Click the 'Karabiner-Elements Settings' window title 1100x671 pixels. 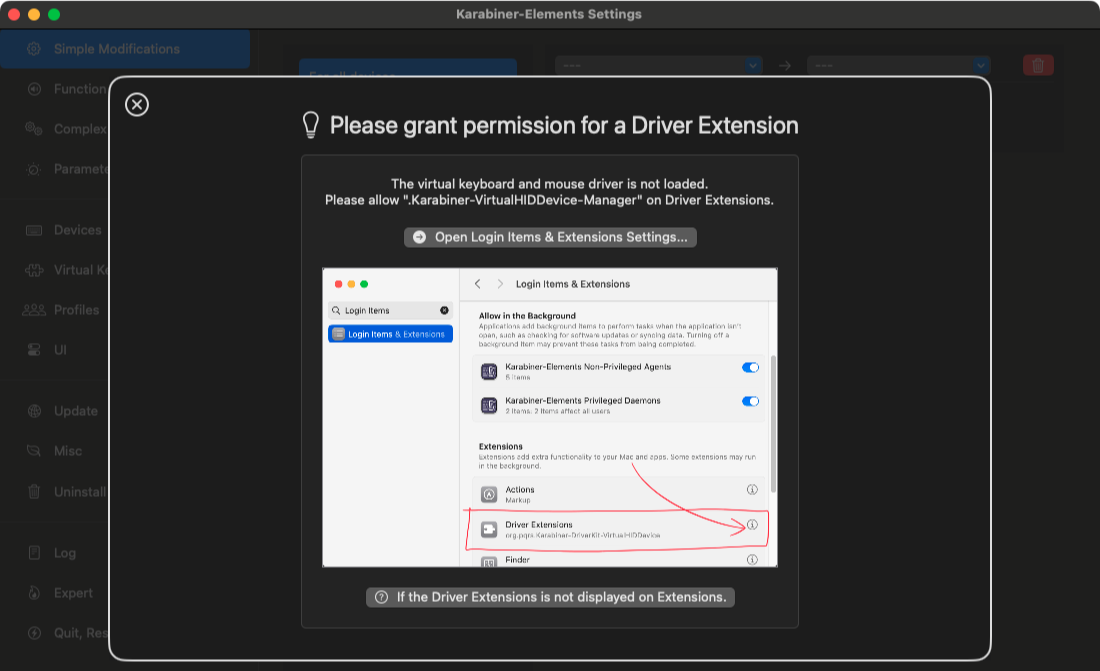tap(549, 14)
